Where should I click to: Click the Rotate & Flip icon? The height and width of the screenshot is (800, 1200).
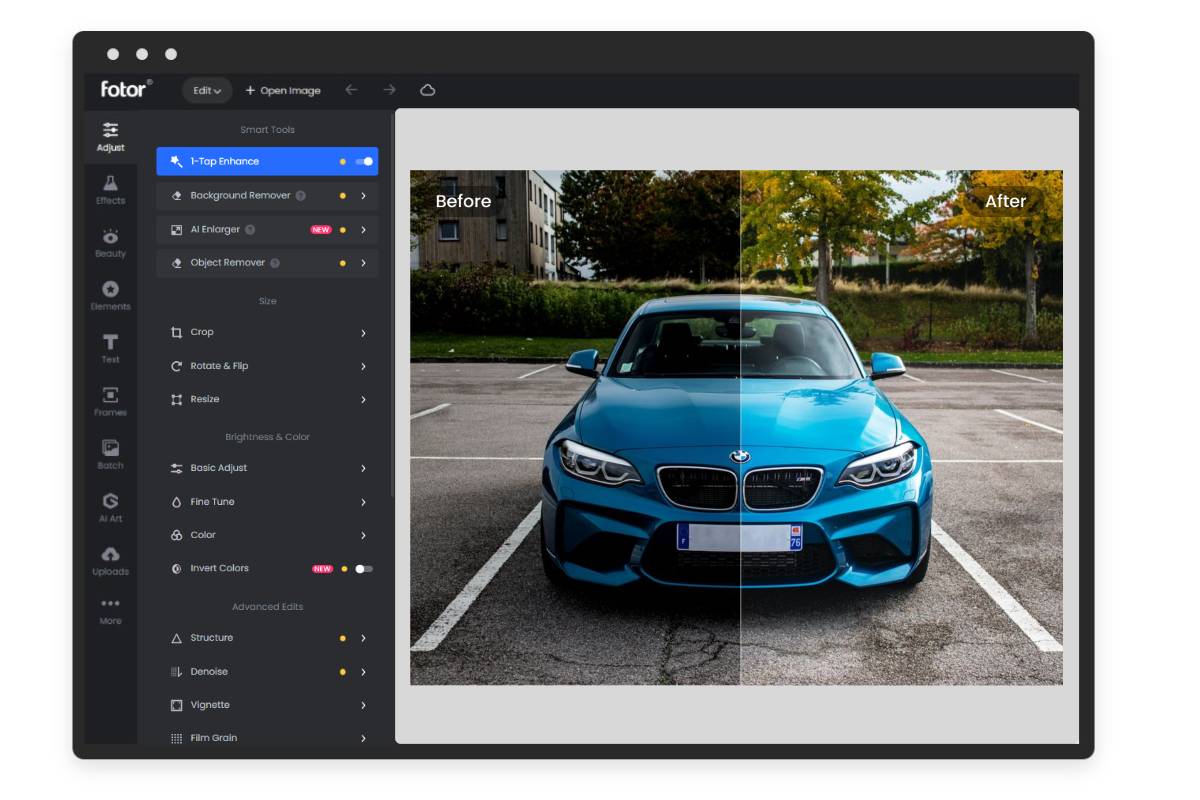coord(176,366)
